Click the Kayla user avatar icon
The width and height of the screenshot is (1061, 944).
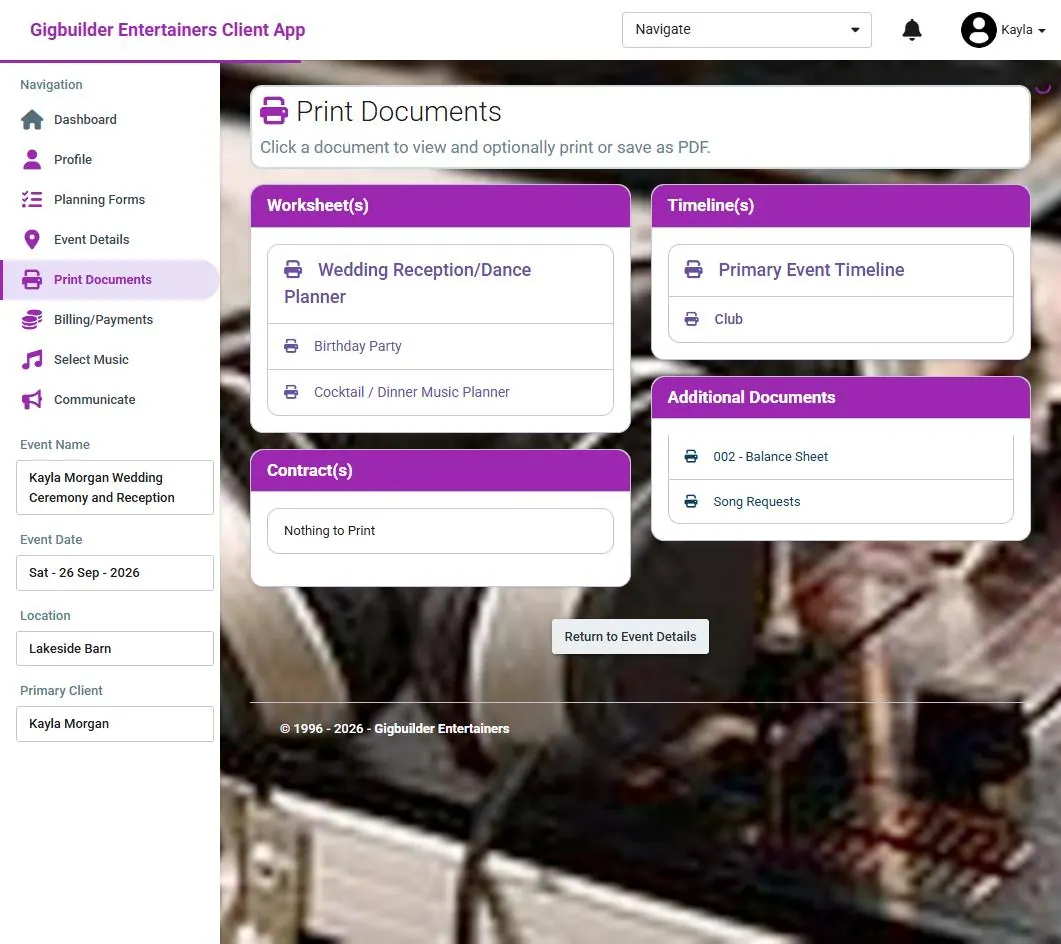pos(978,30)
